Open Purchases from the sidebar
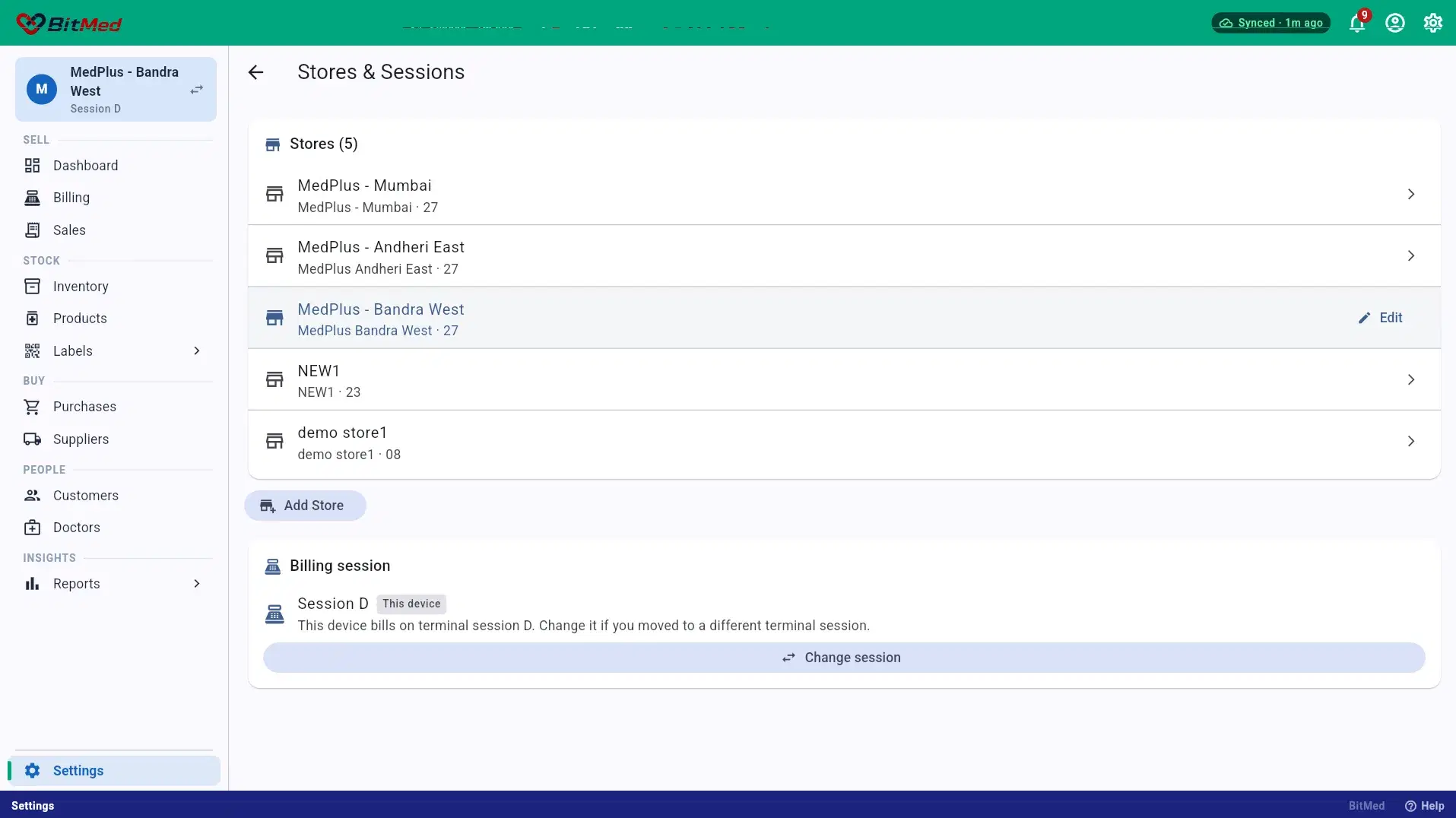This screenshot has height=818, width=1456. [114, 407]
